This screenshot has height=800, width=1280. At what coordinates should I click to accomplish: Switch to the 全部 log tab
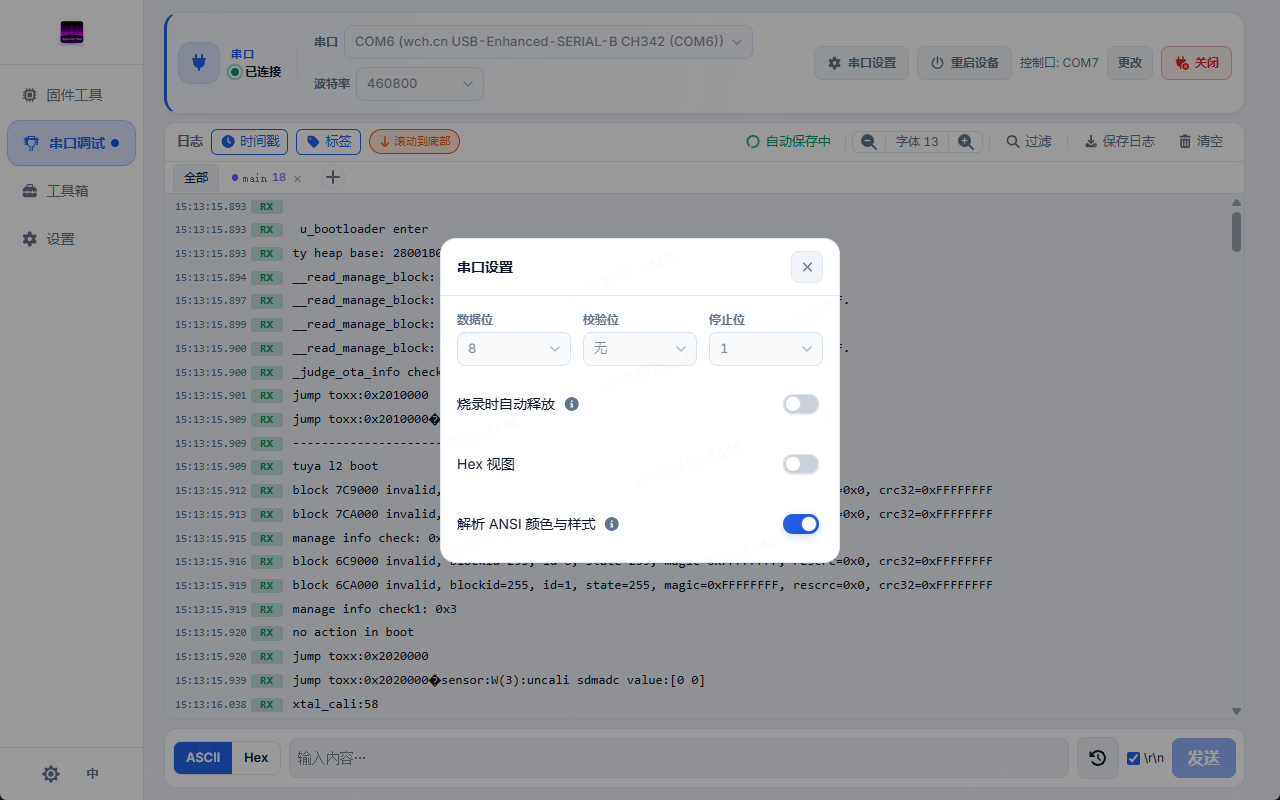click(196, 177)
